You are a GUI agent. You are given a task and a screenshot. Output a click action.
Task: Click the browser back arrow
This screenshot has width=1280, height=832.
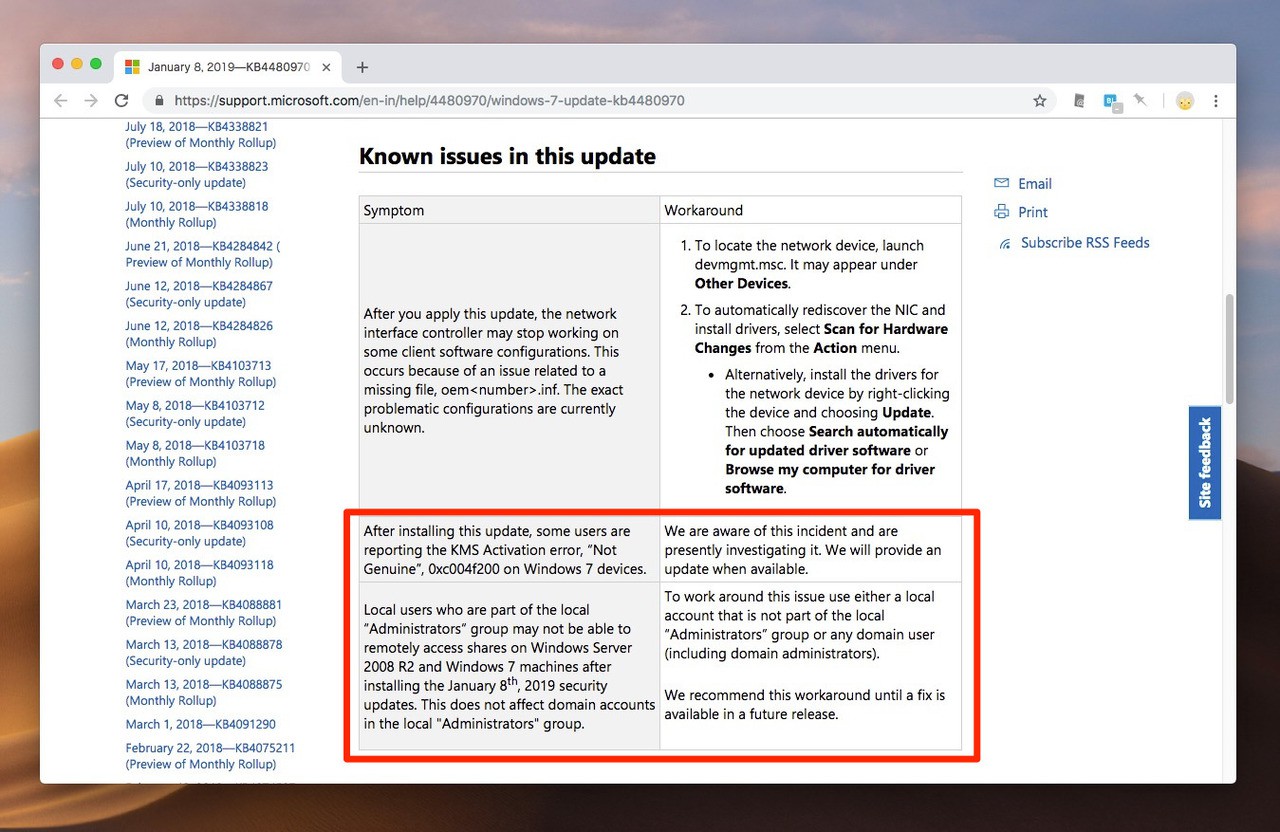coord(61,101)
